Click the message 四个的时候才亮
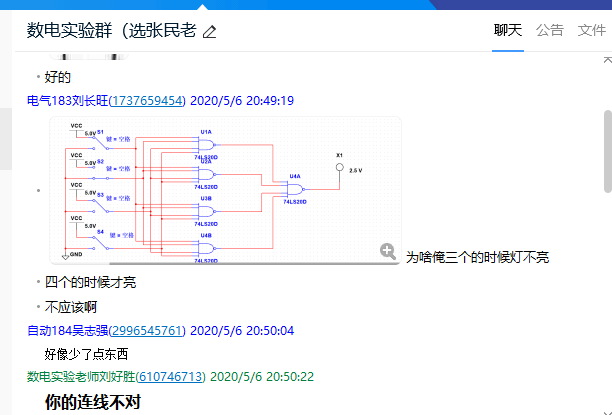Viewport: 612px width, 415px height. [90, 282]
